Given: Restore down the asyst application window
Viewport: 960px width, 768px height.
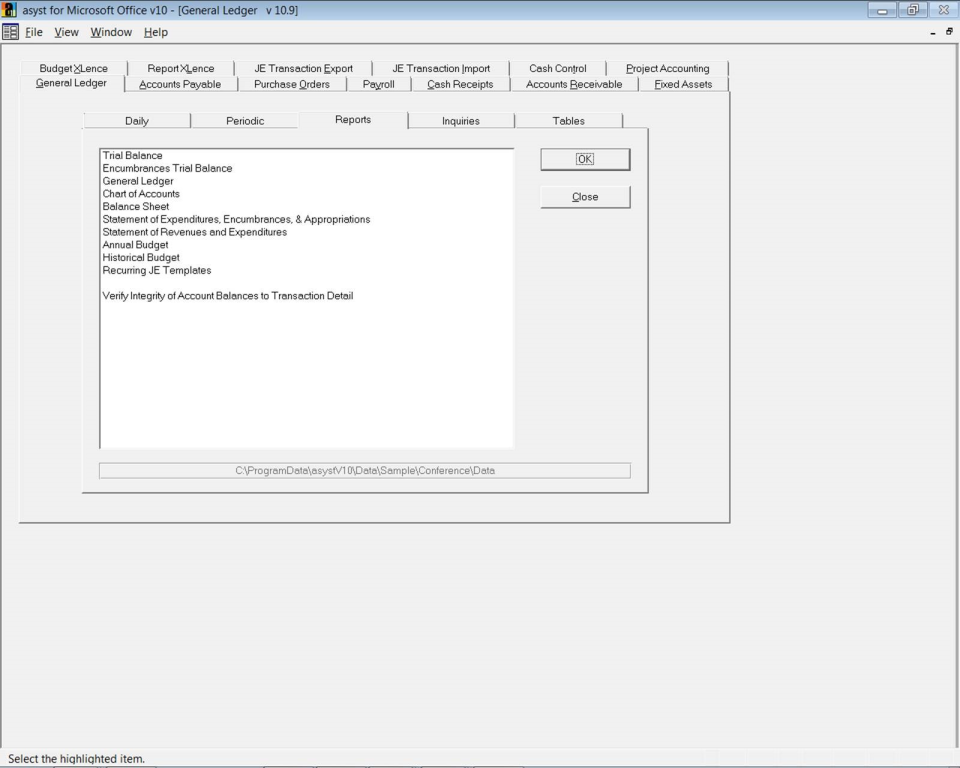Looking at the screenshot, I should point(913,10).
